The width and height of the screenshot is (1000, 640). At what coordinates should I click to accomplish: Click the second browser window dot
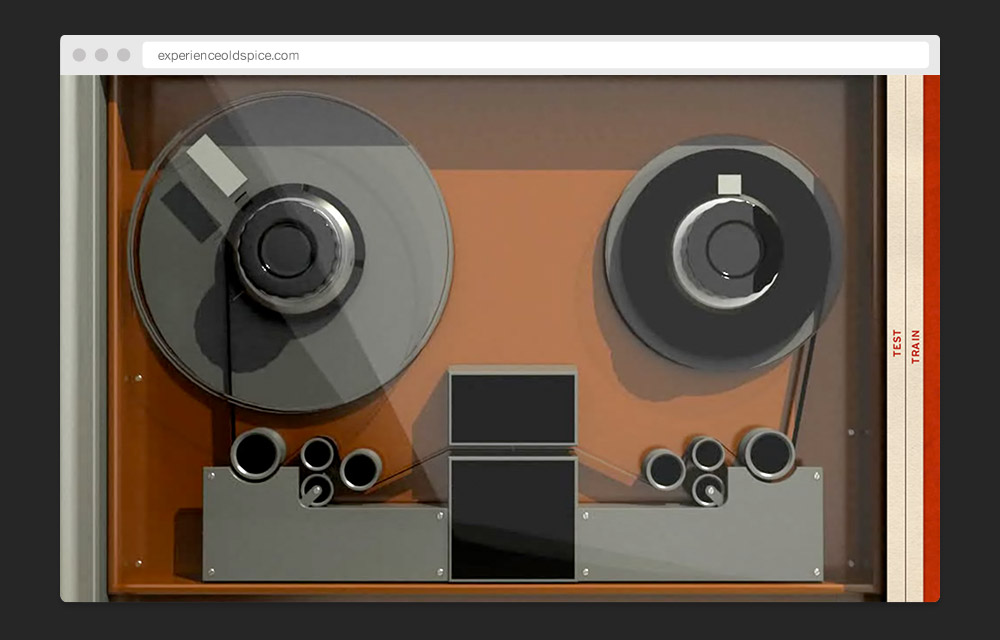click(101, 55)
